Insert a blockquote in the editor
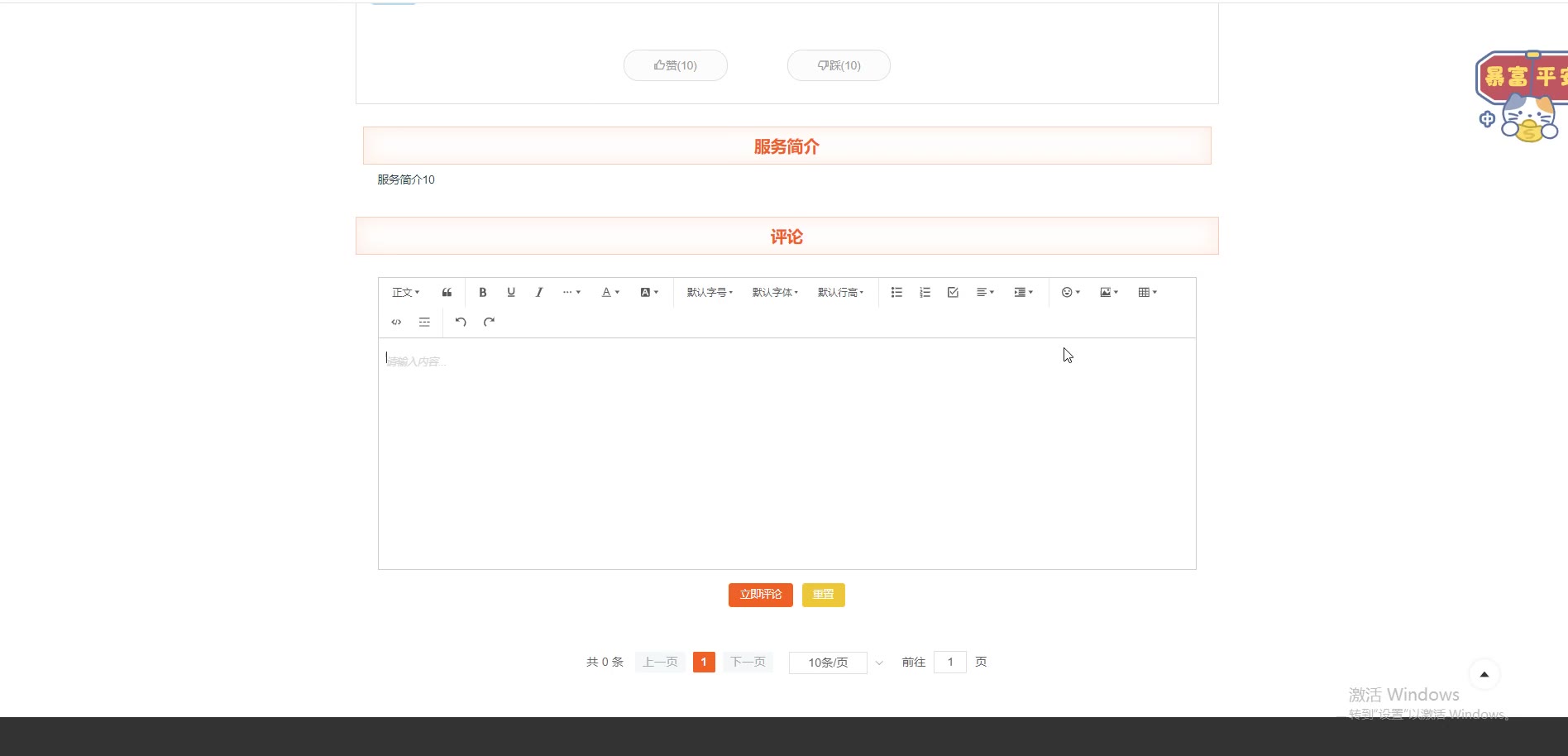 (447, 292)
